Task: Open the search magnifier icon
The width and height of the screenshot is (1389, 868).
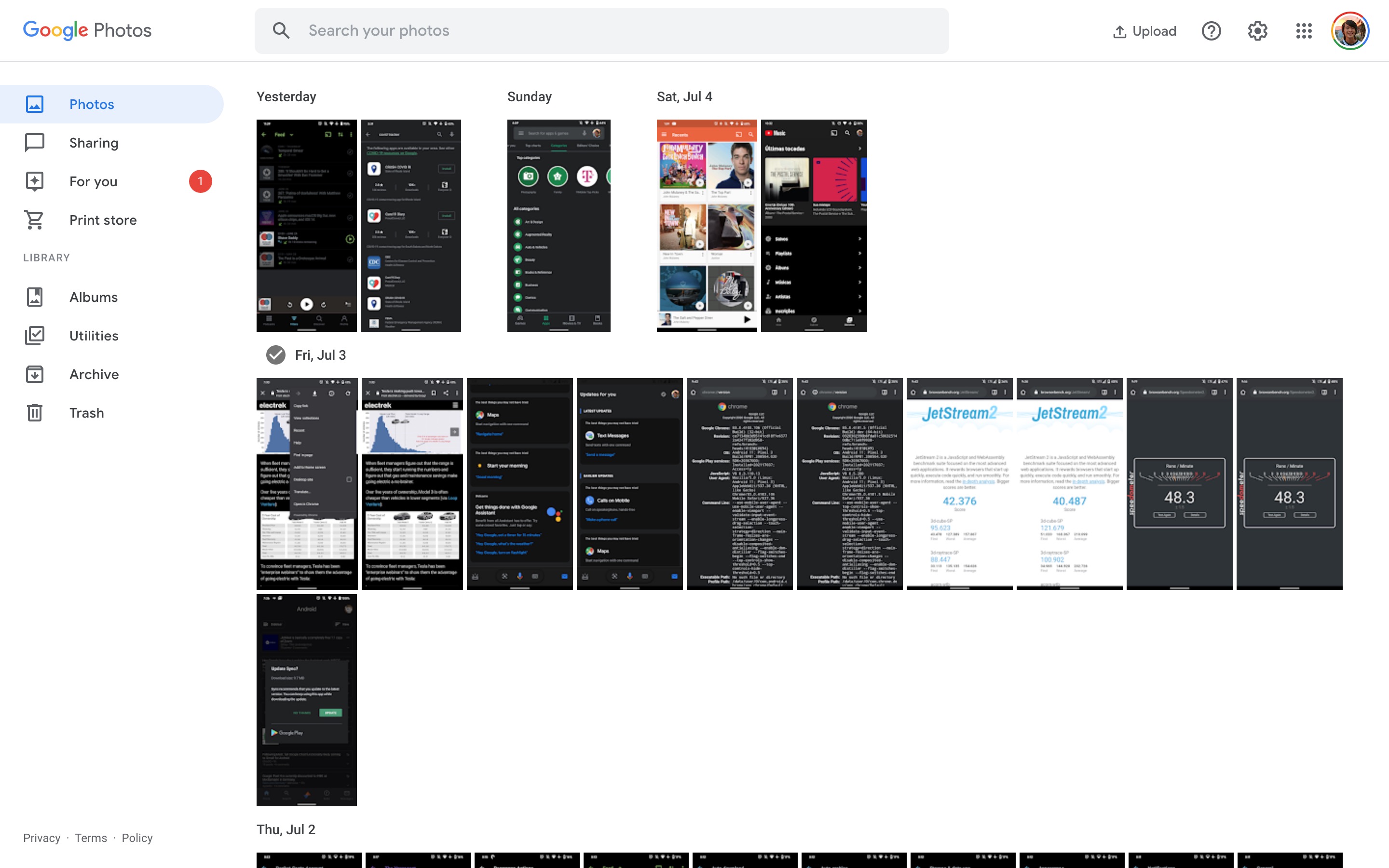Action: (x=281, y=30)
